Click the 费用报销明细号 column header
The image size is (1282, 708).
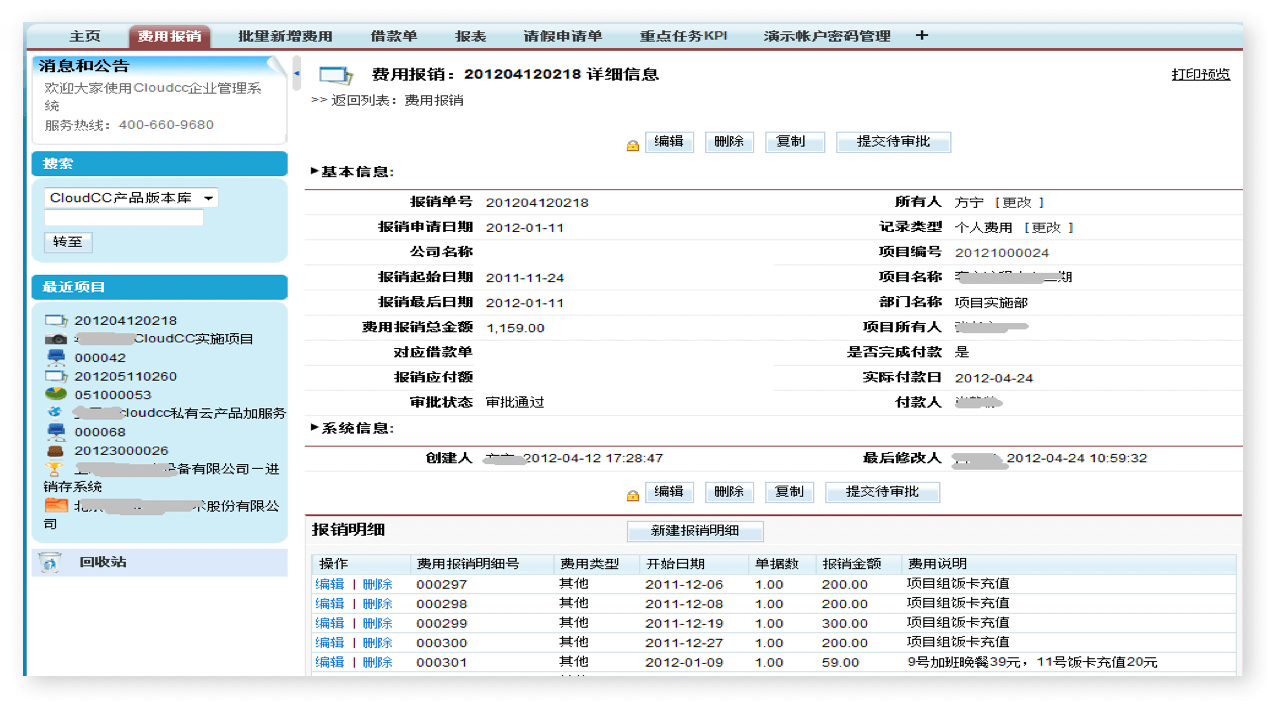(x=468, y=564)
